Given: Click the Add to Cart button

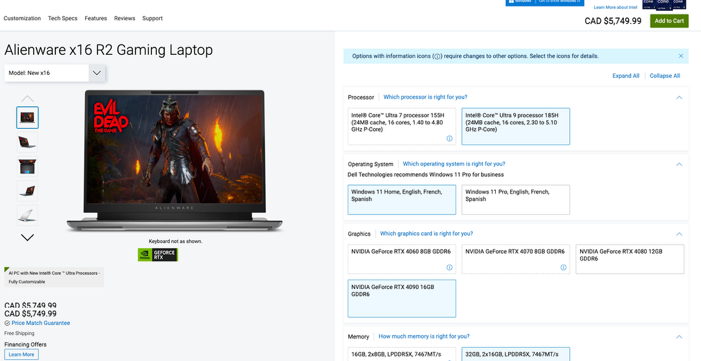Looking at the screenshot, I should point(669,21).
